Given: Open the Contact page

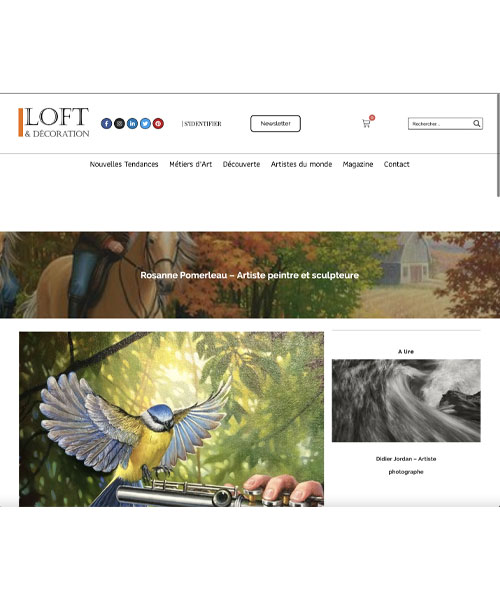Looking at the screenshot, I should [x=397, y=164].
